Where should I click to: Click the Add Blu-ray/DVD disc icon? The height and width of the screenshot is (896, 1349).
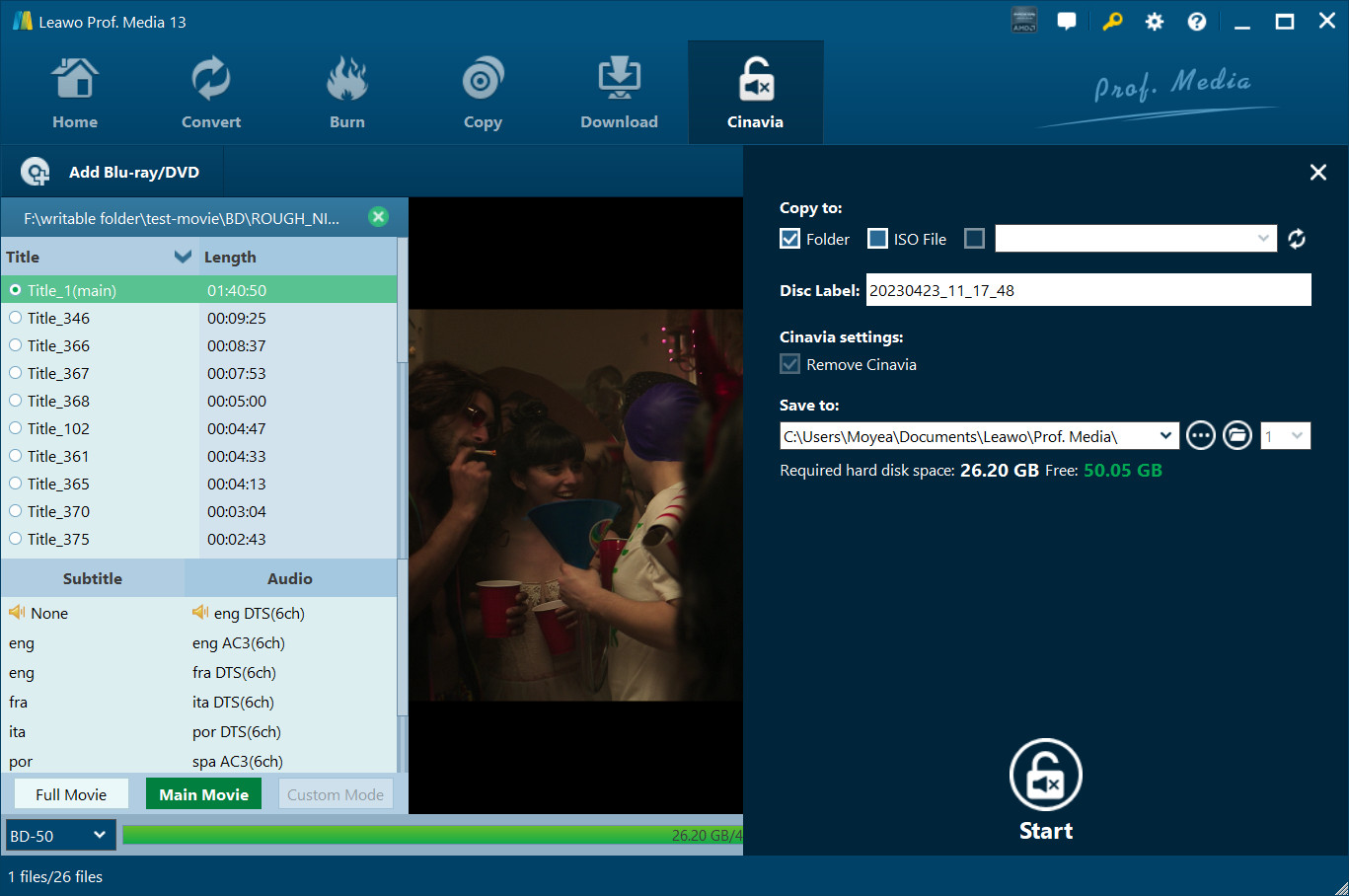pos(36,172)
